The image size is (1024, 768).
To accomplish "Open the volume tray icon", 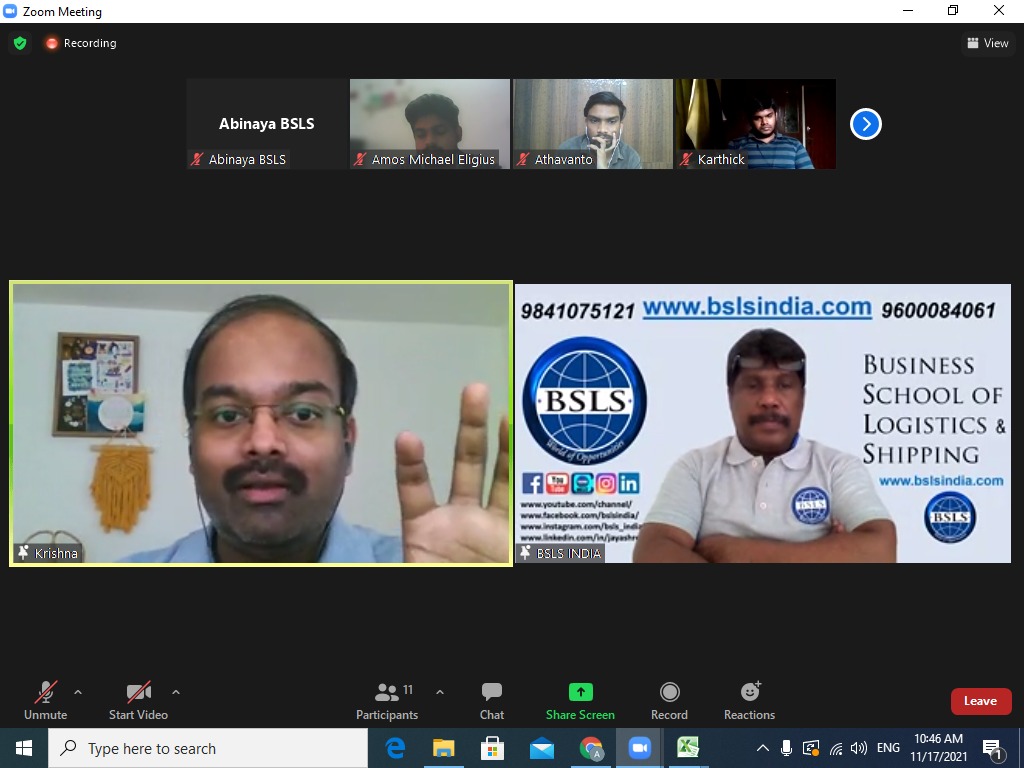I will (859, 748).
